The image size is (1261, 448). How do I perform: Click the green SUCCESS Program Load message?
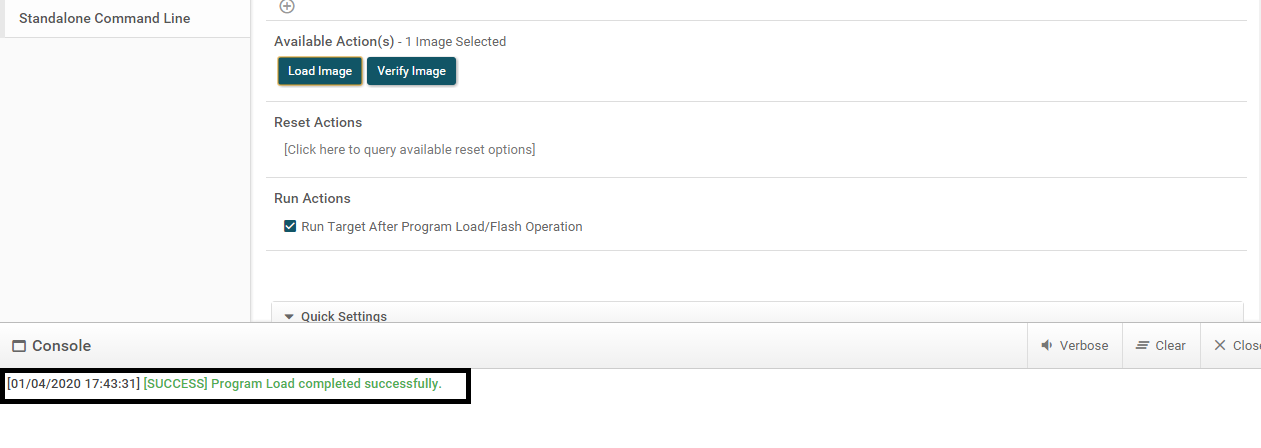click(292, 384)
